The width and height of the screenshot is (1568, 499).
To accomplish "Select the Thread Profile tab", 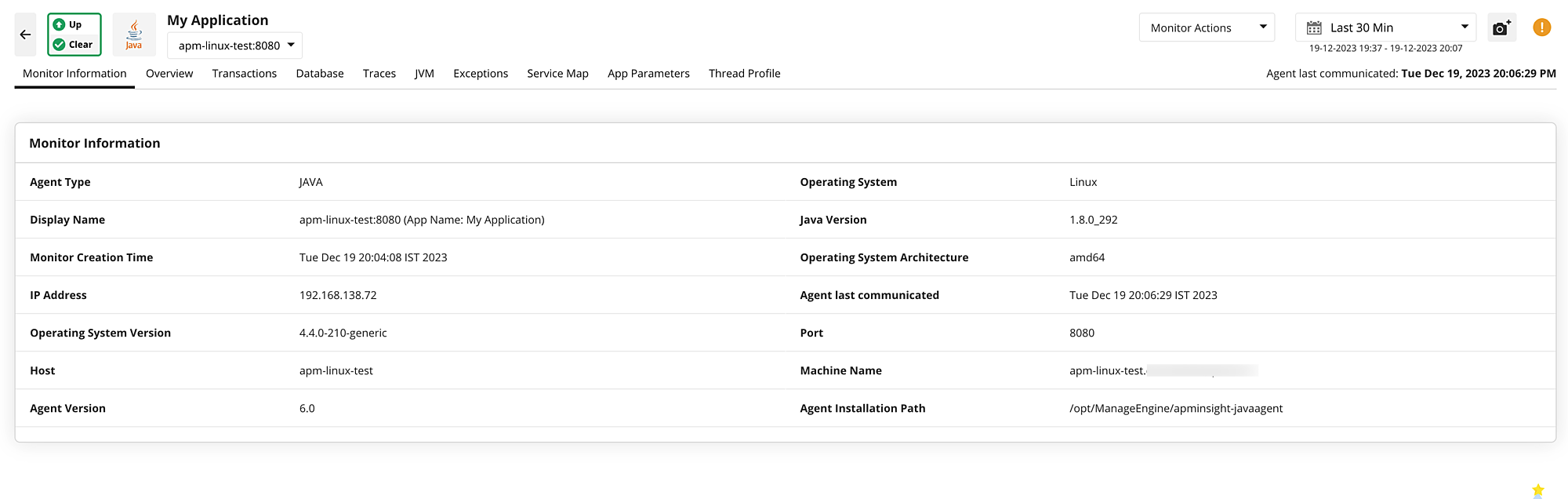I will tap(744, 74).
